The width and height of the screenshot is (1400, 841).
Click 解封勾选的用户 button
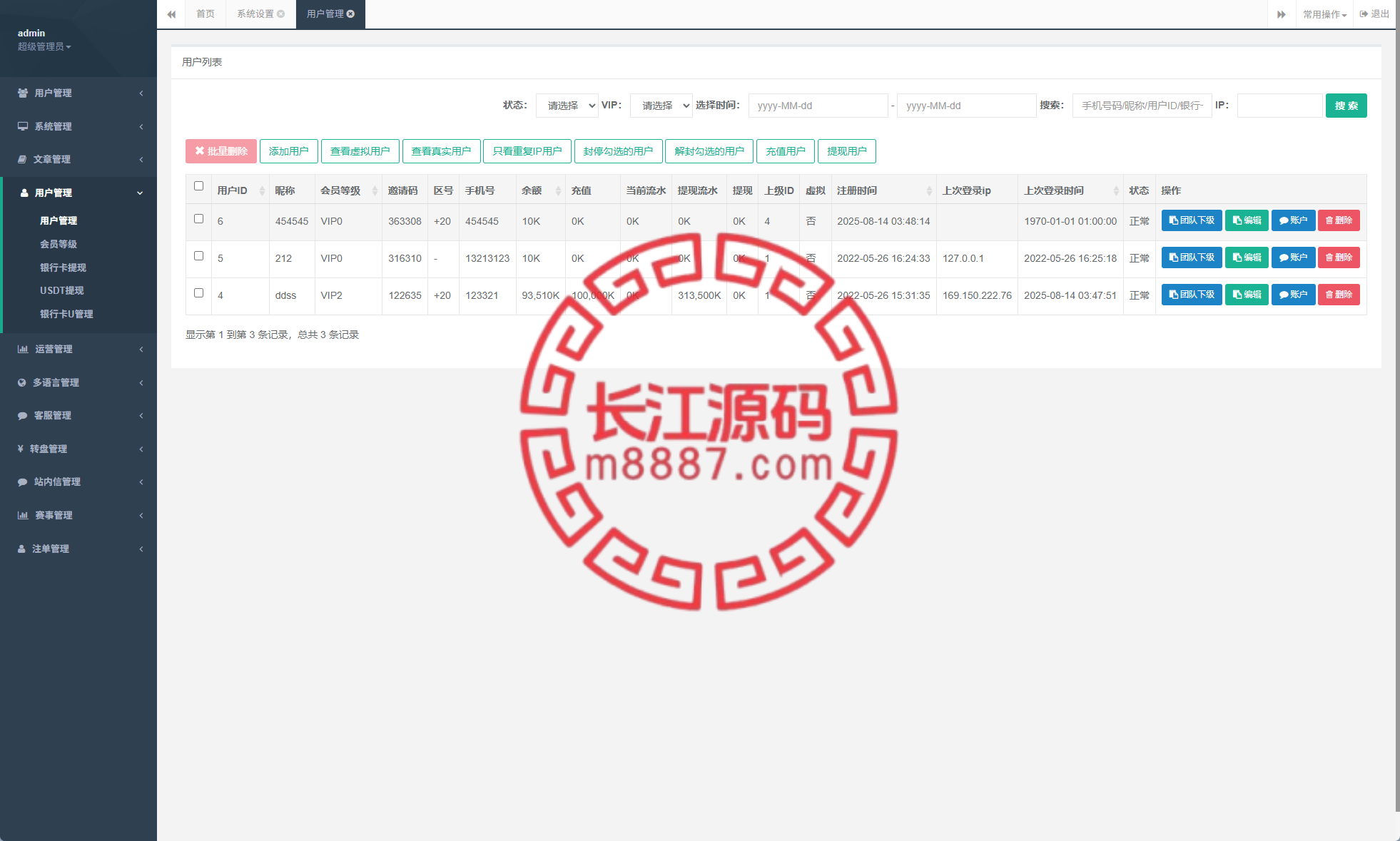(x=709, y=151)
